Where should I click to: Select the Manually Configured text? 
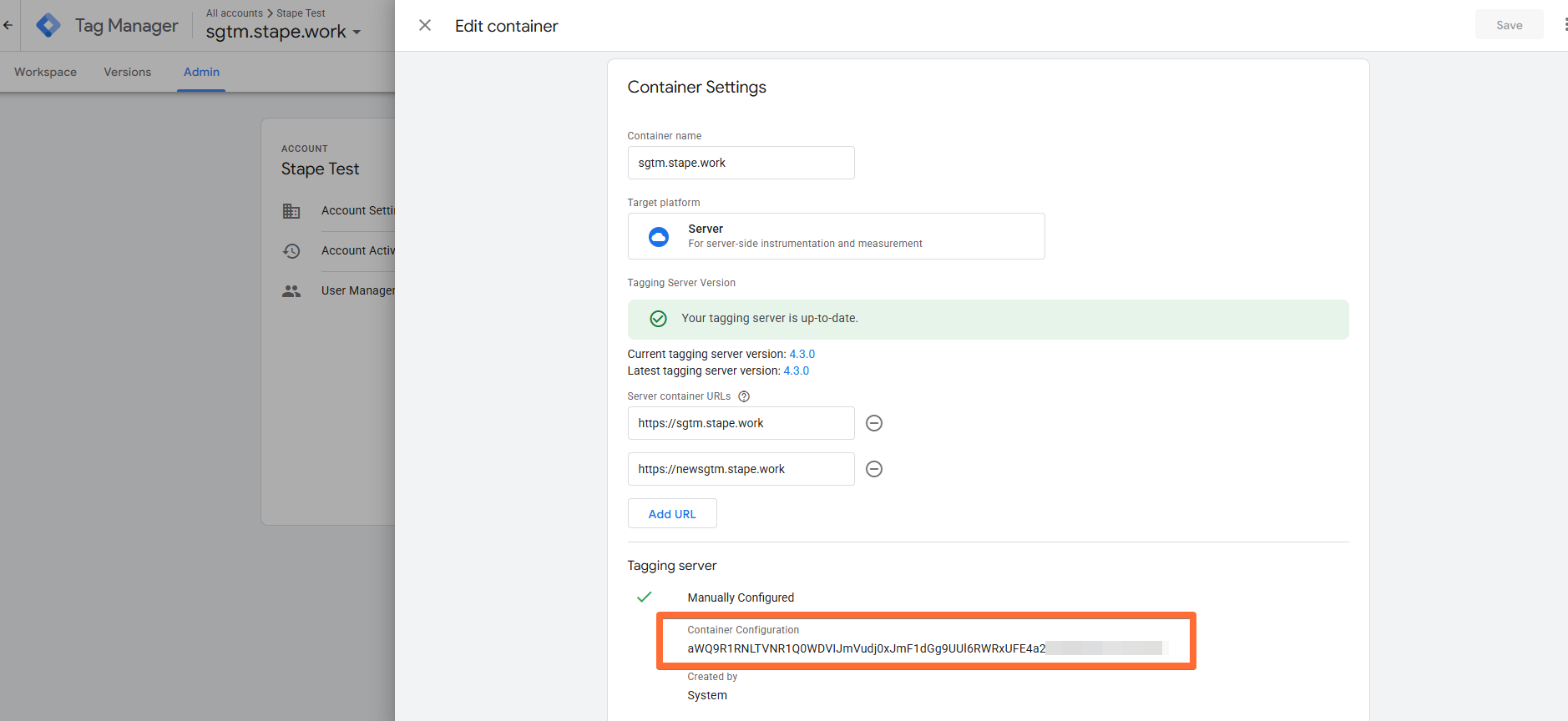click(x=741, y=597)
